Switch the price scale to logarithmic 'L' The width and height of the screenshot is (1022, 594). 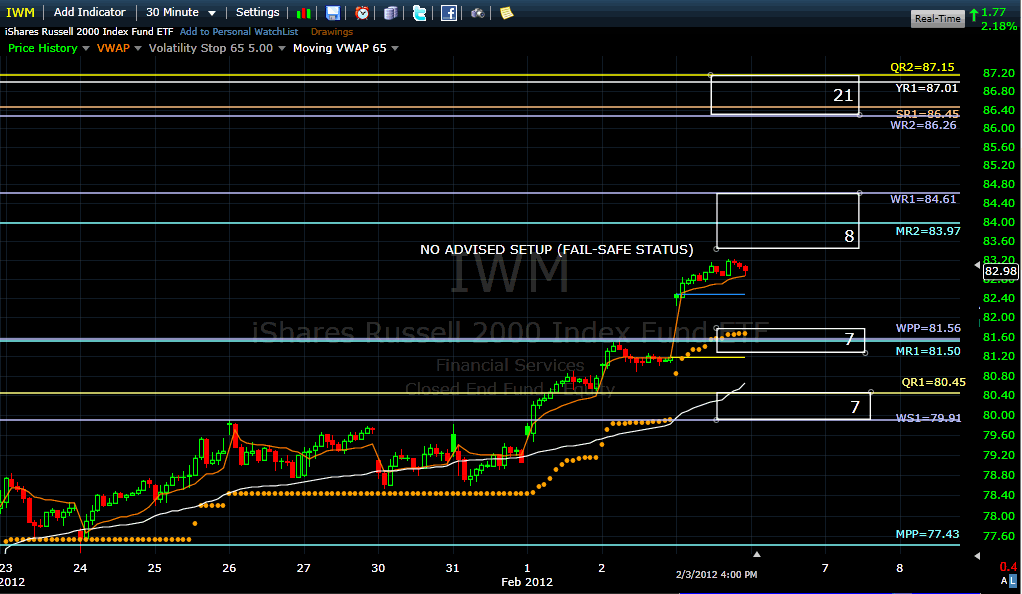coord(1012,580)
